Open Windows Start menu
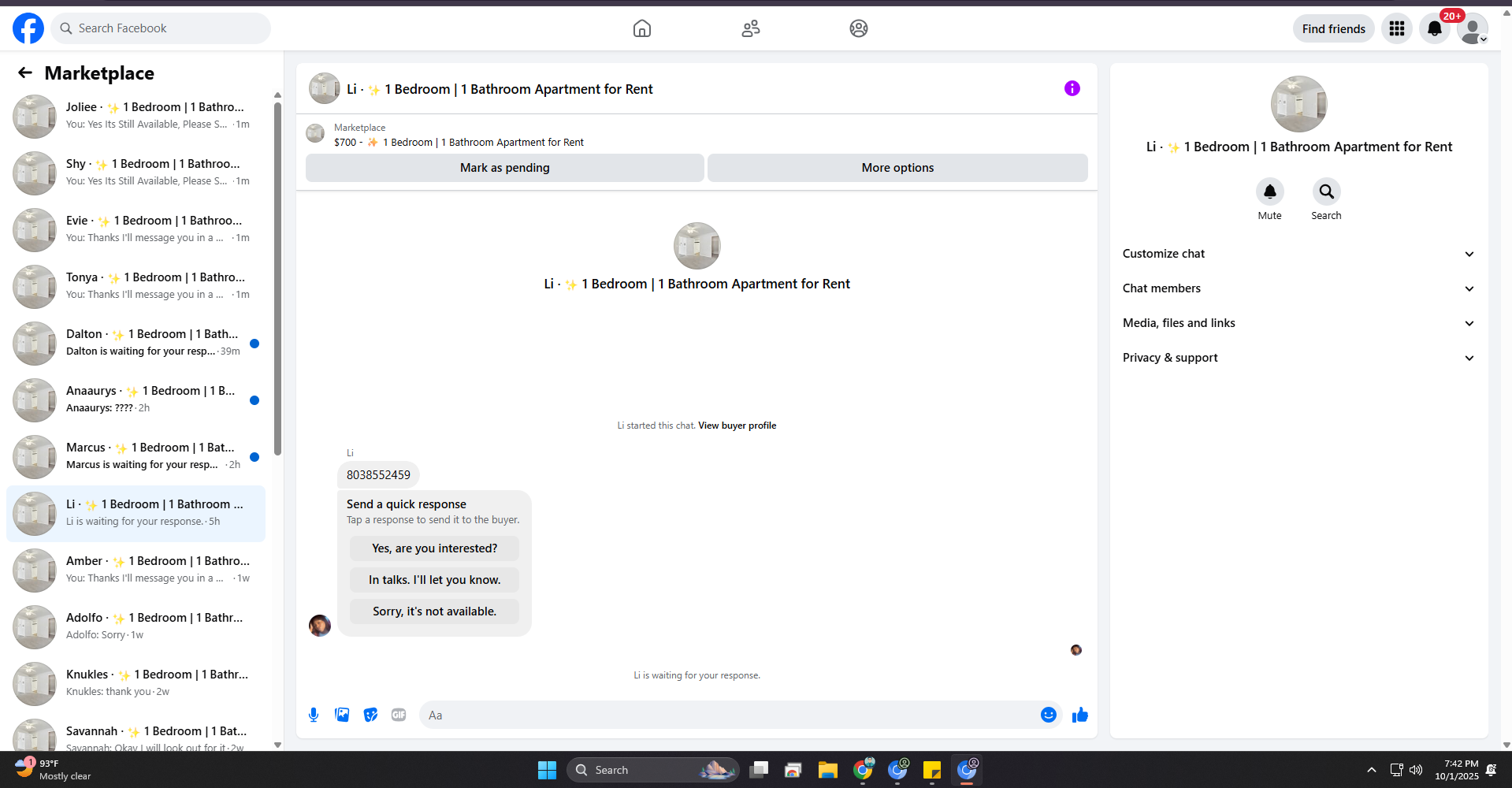The width and height of the screenshot is (1512, 788). pos(547,770)
